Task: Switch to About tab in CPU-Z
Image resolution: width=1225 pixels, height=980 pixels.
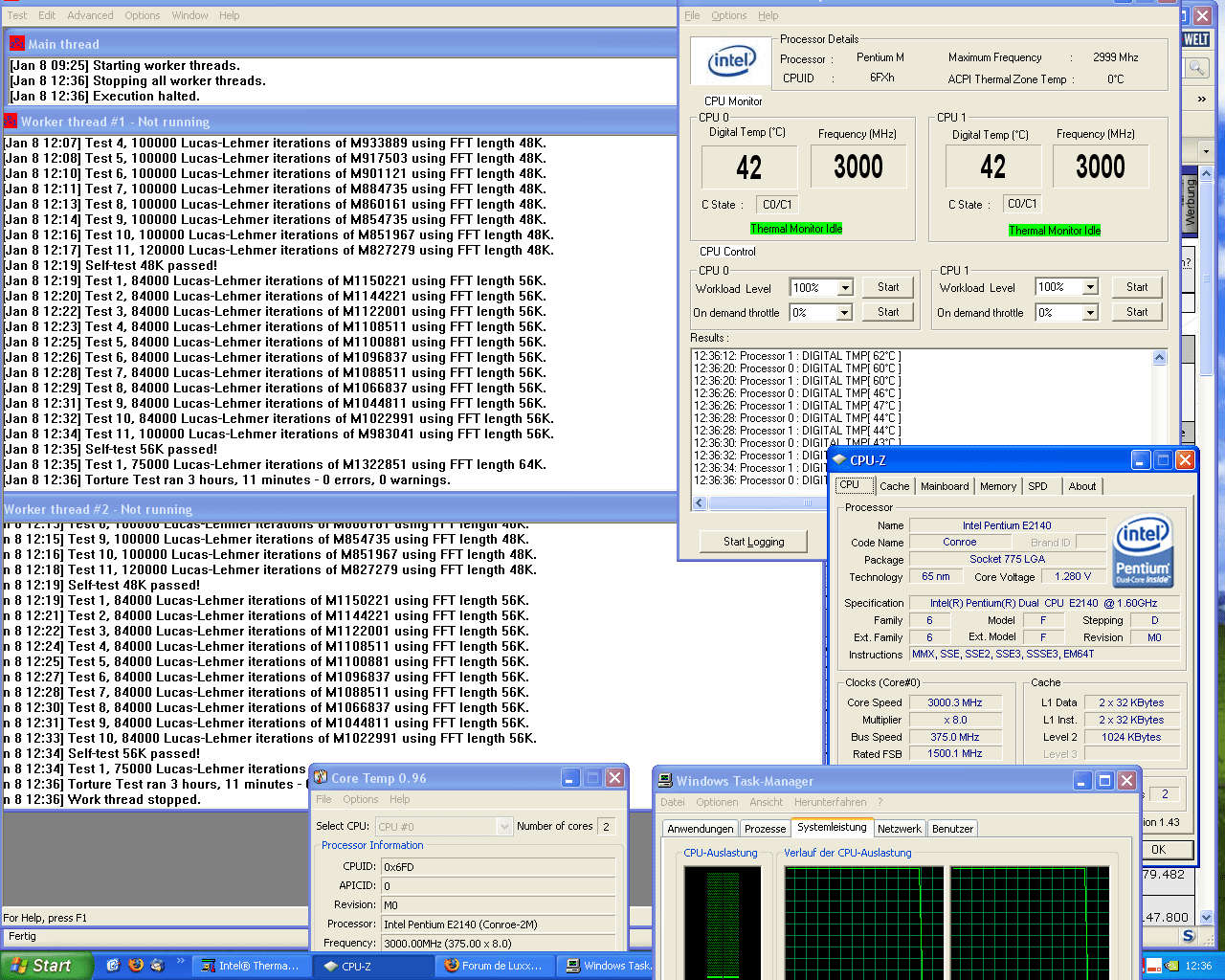Action: coord(1082,486)
